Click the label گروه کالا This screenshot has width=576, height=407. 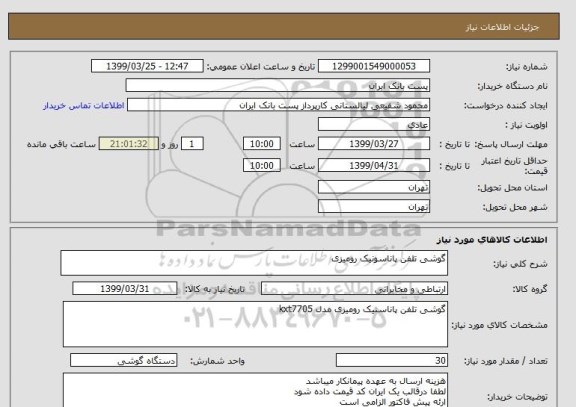[530, 289]
